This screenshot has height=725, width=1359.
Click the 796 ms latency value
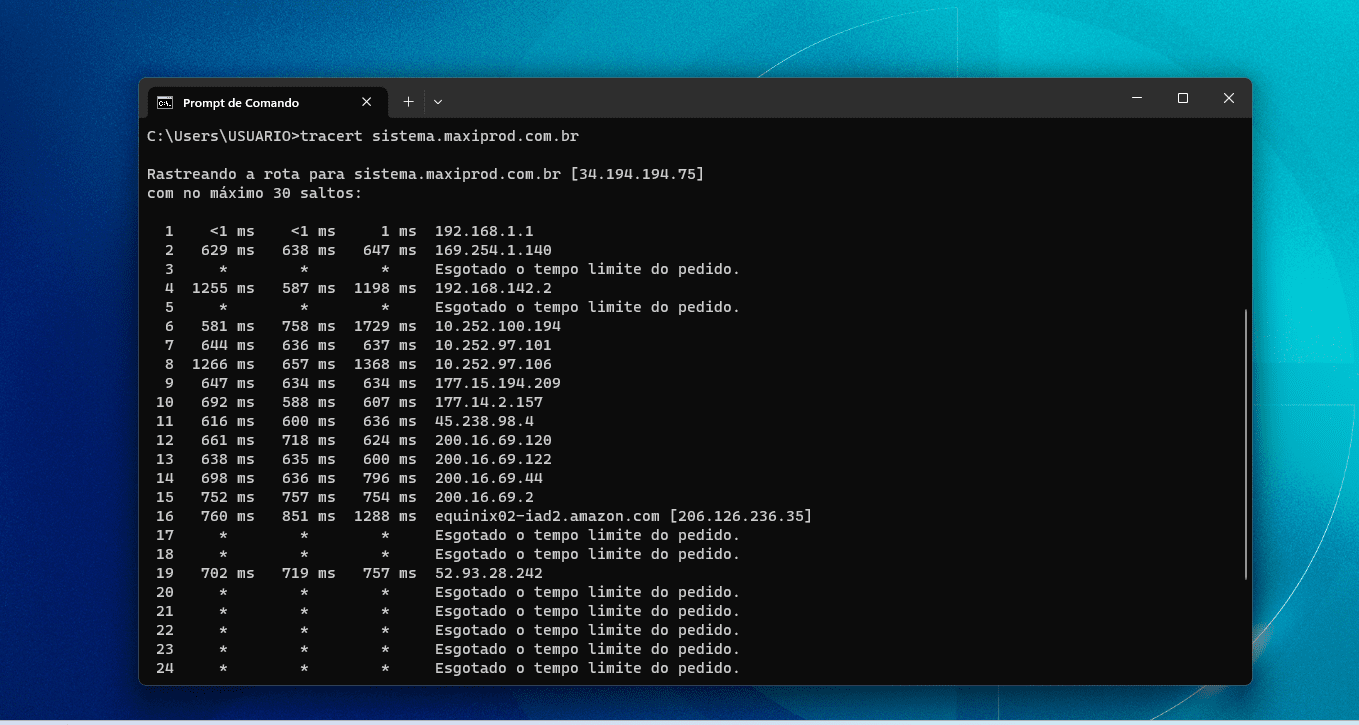pos(390,478)
